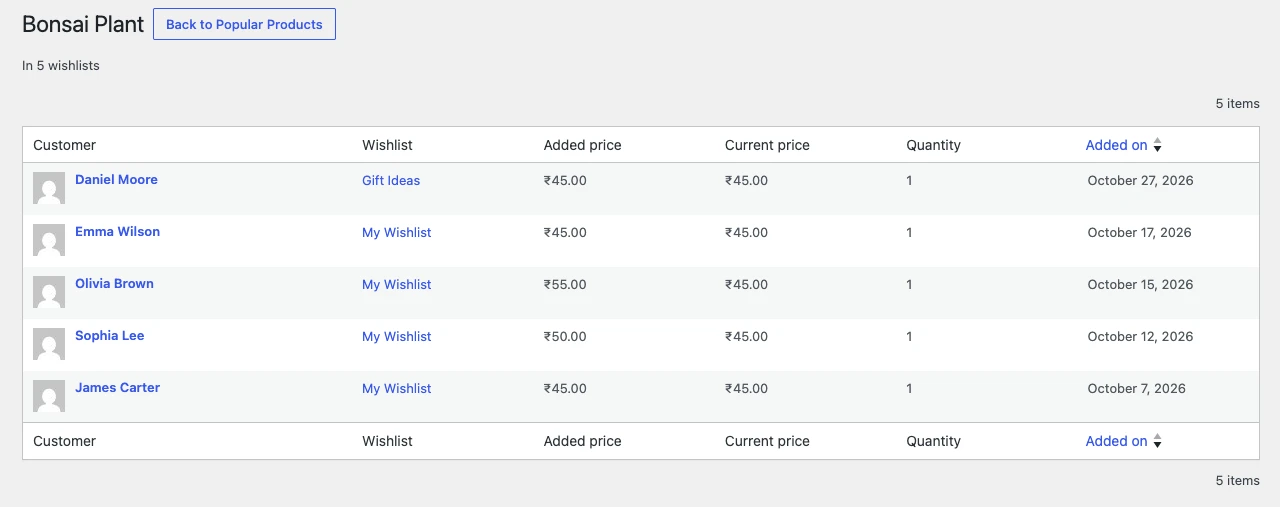The width and height of the screenshot is (1280, 507).
Task: Open Olivia Brown's avatar thumbnail
Action: (49, 292)
